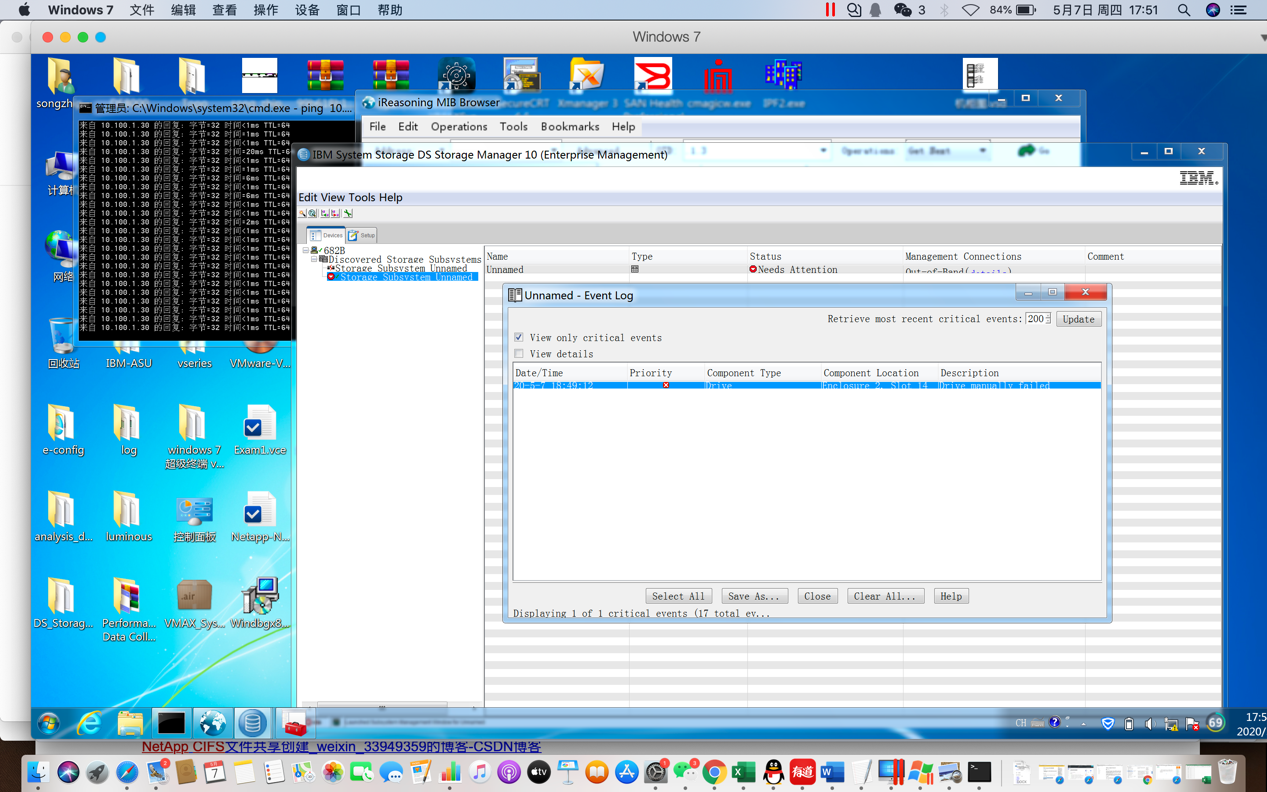Open Bookmarks menu in MIB Browser
Screen dimensions: 1267x792
[569, 127]
